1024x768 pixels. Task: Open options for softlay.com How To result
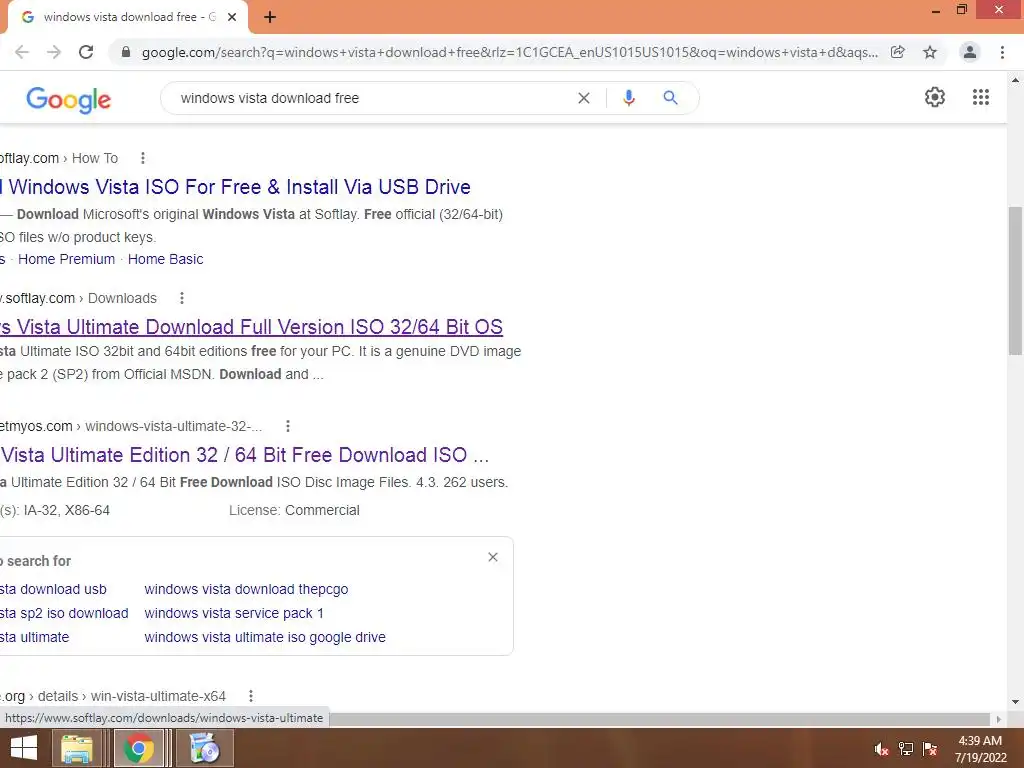click(x=142, y=158)
